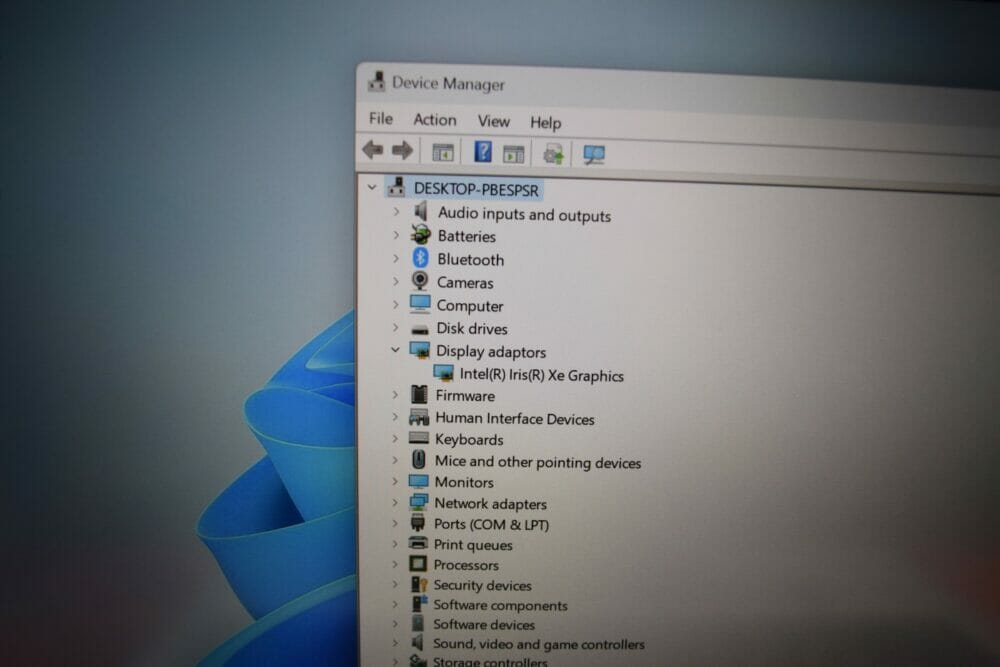Click the Display adaptors category icon

(x=420, y=350)
